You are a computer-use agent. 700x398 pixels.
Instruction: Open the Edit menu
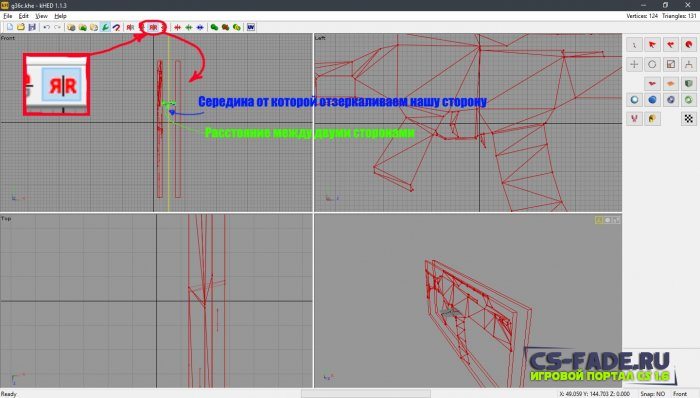pos(24,16)
